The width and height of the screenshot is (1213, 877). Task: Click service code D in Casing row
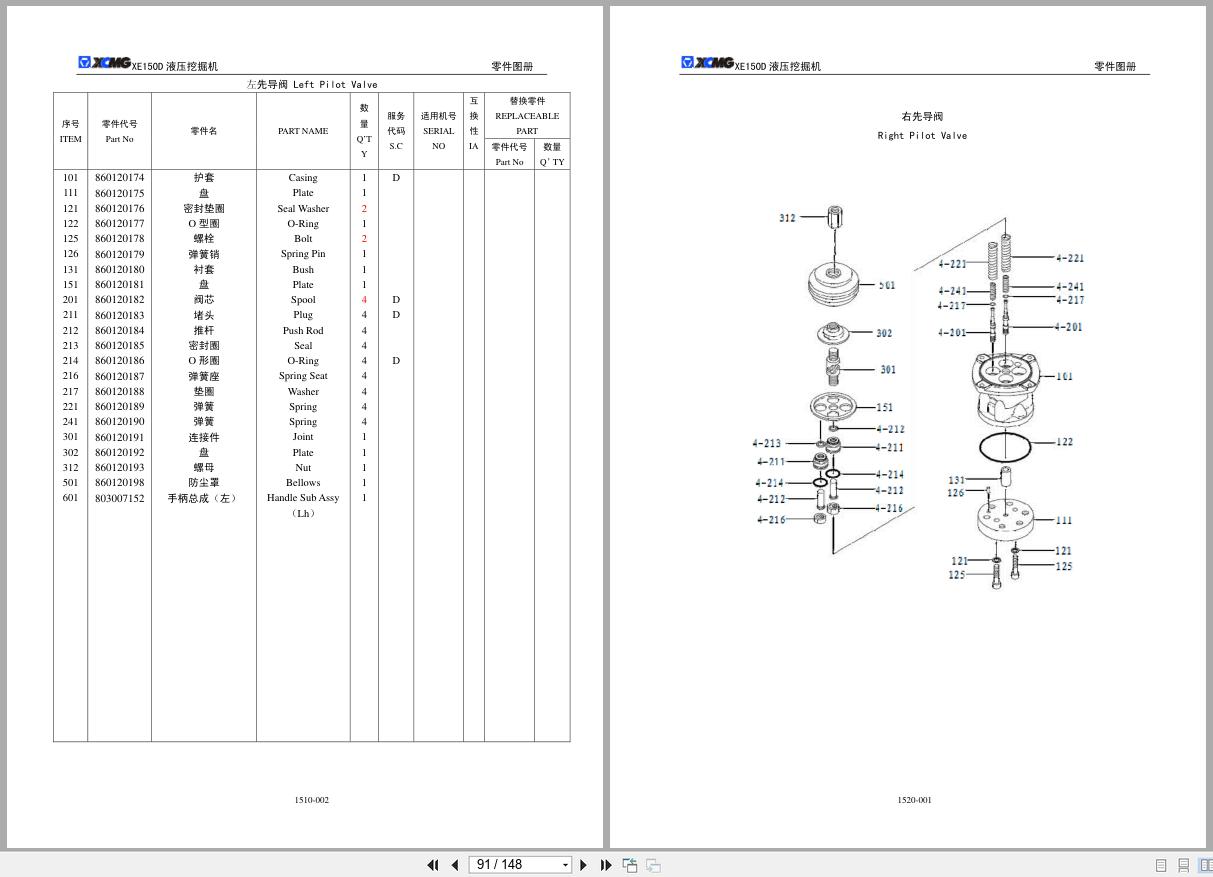[x=396, y=178]
